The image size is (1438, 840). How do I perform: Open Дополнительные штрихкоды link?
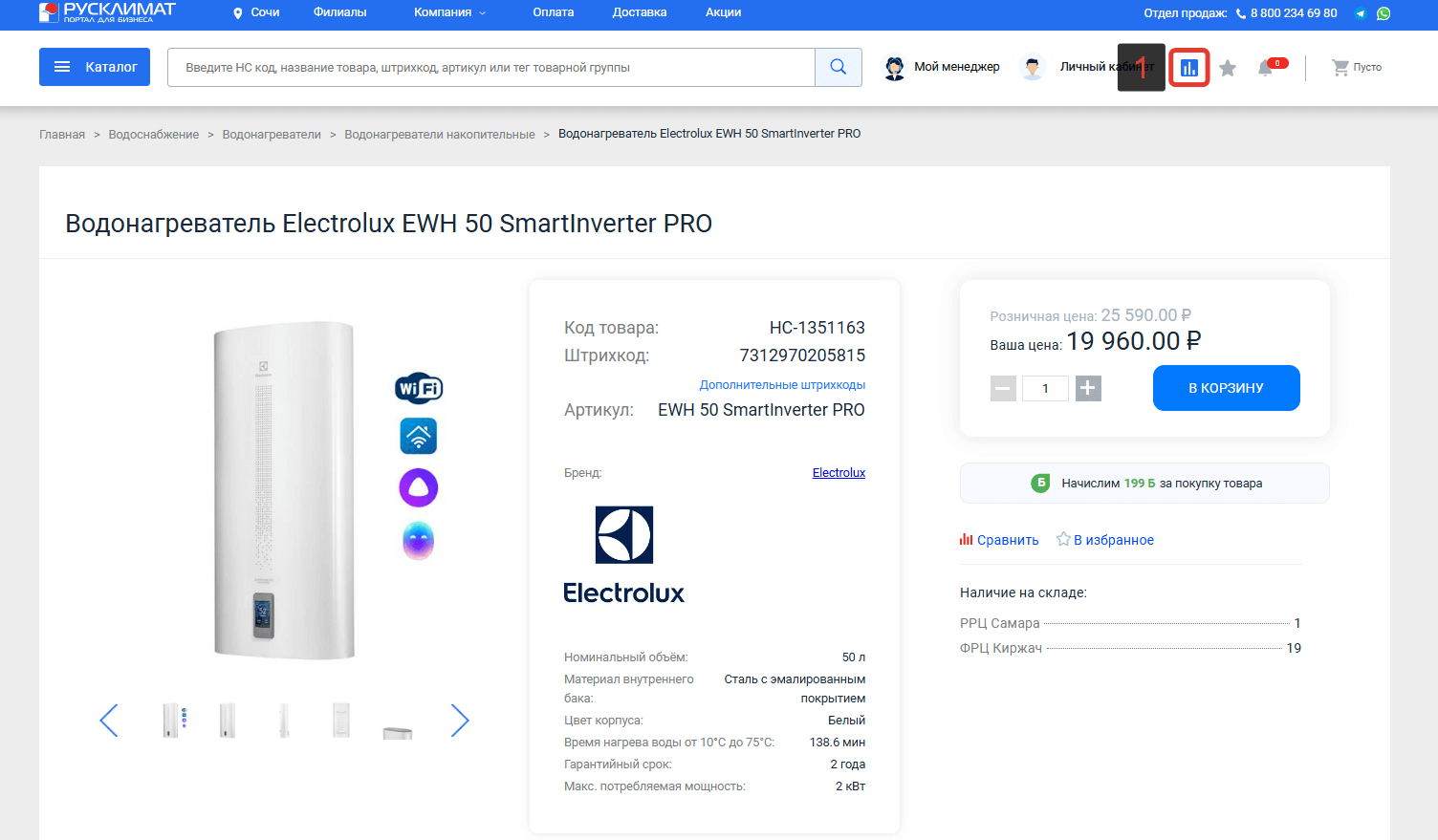coord(782,385)
